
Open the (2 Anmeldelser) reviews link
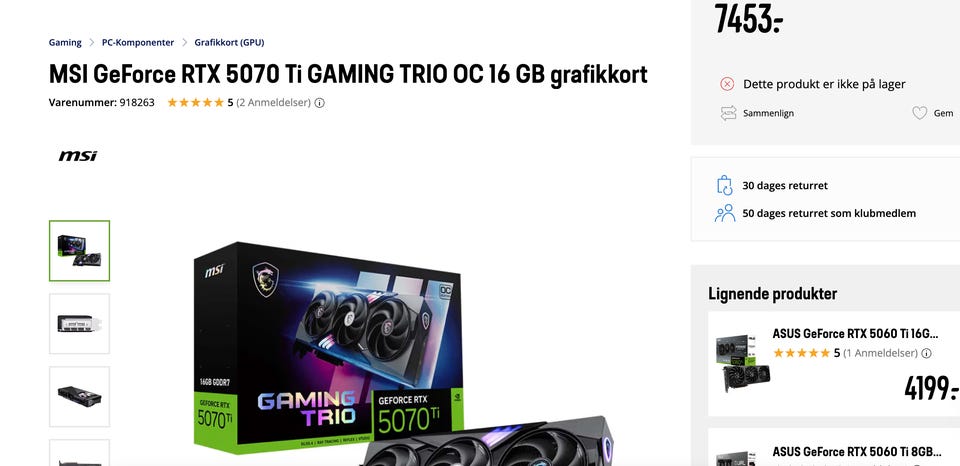[274, 103]
